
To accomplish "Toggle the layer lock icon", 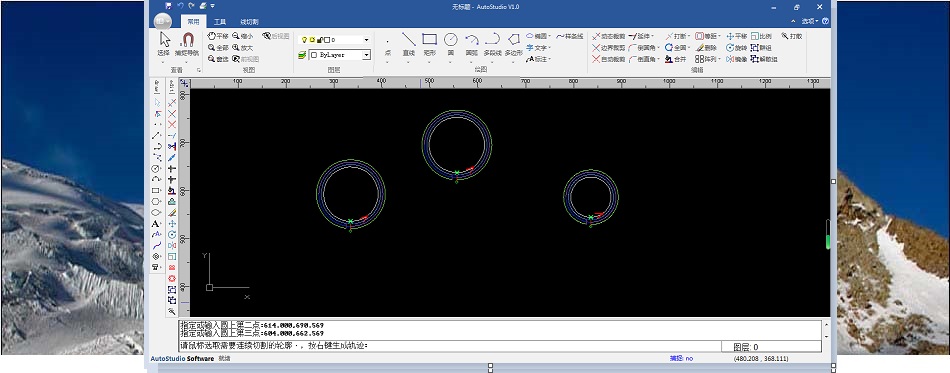I will [319, 39].
